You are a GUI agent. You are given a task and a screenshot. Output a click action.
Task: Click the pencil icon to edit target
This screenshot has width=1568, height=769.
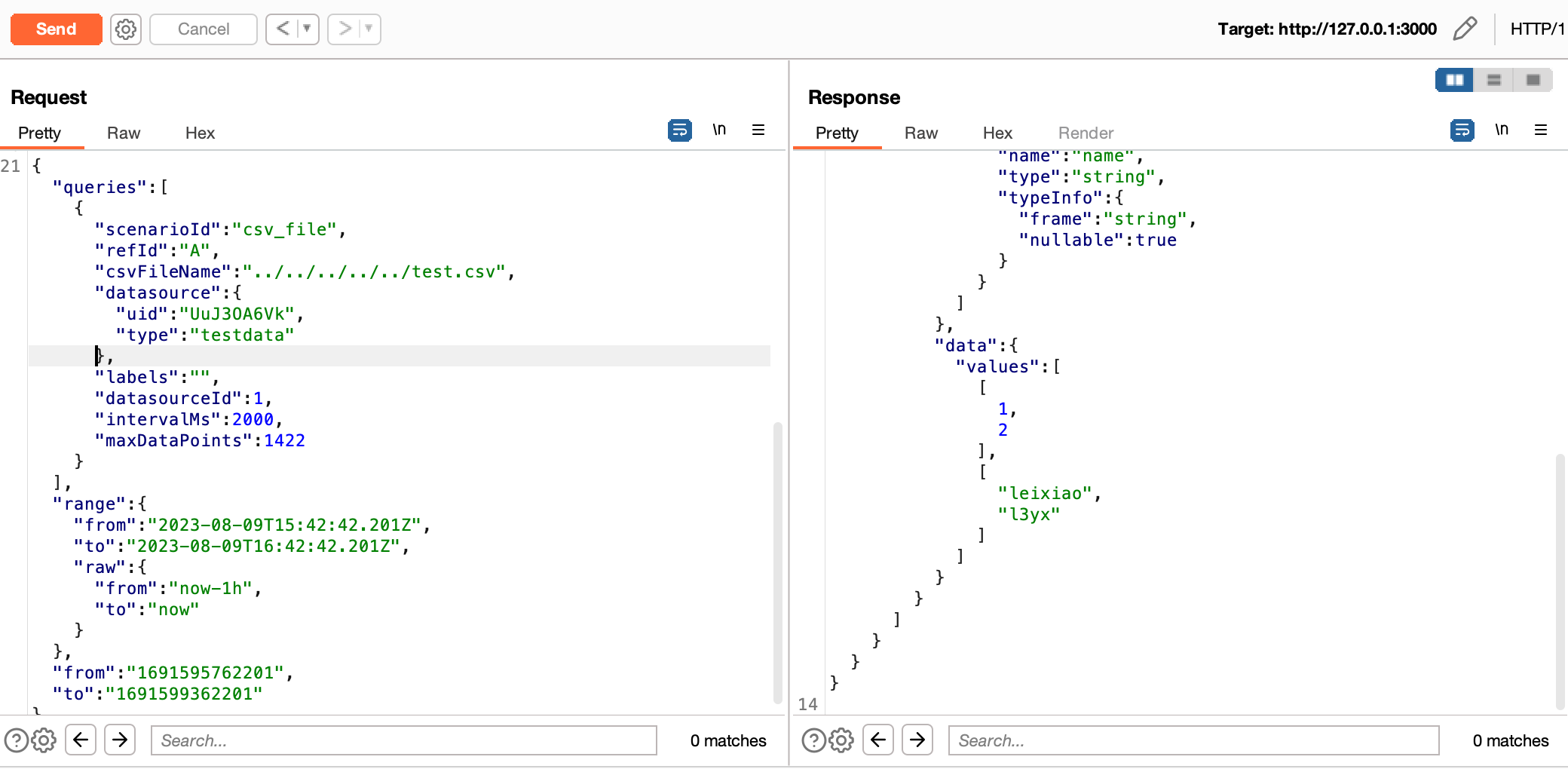tap(1465, 29)
